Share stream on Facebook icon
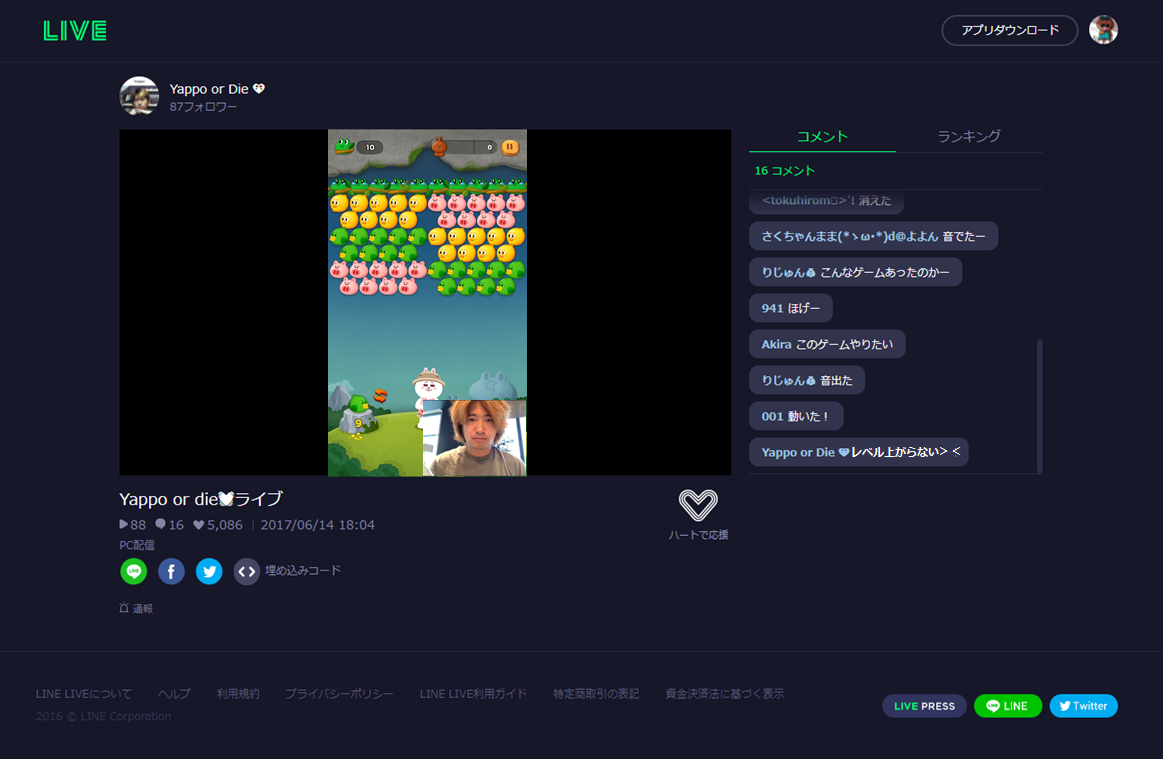 click(x=171, y=571)
